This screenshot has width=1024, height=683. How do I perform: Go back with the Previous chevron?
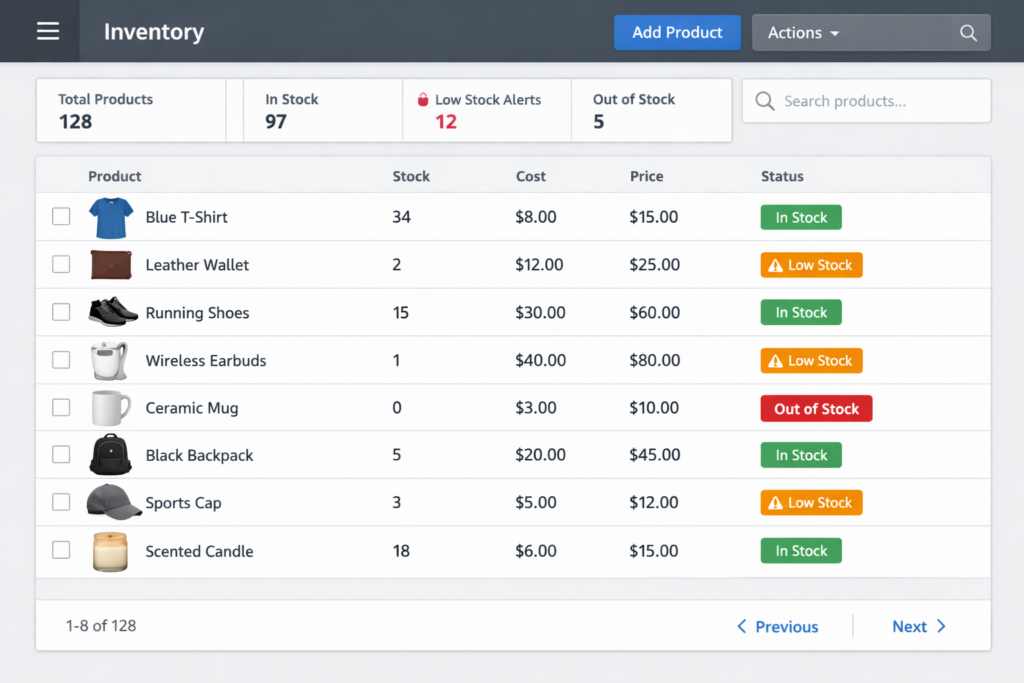[742, 627]
